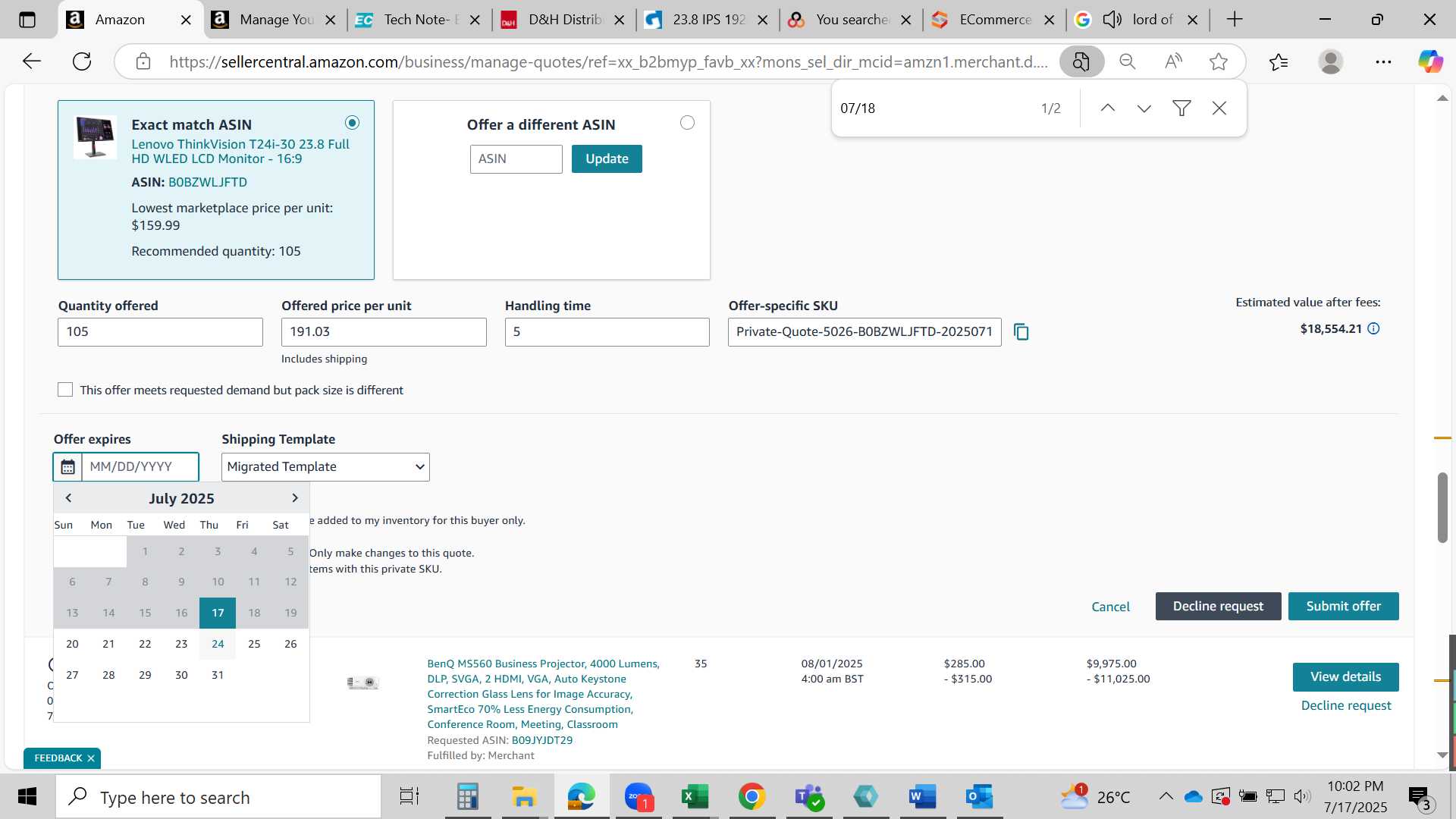Image resolution: width=1456 pixels, height=819 pixels.
Task: Close the find bar
Action: [x=1219, y=108]
